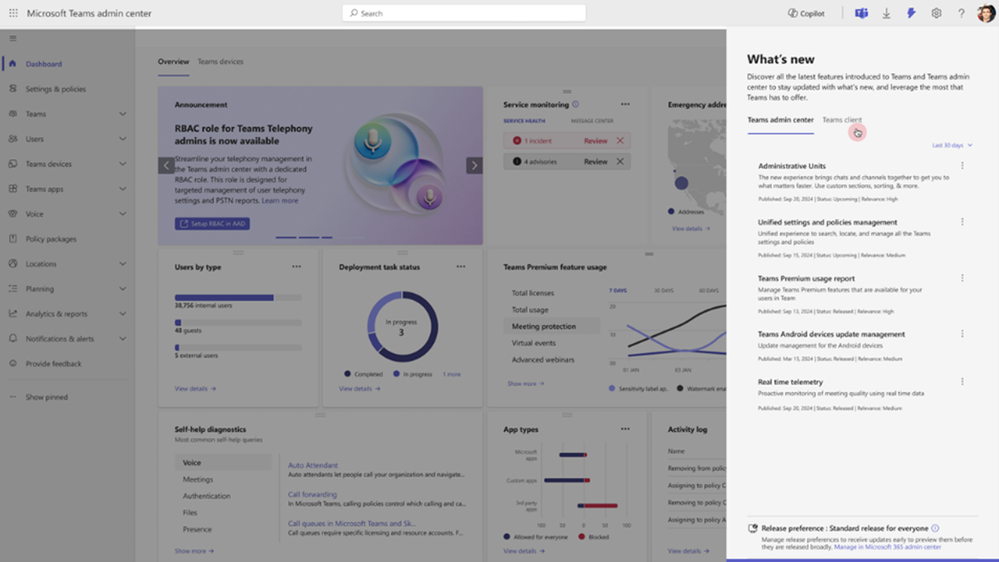This screenshot has height=562, width=999.
Task: Open the Learn more announcement link
Action: pos(280,201)
